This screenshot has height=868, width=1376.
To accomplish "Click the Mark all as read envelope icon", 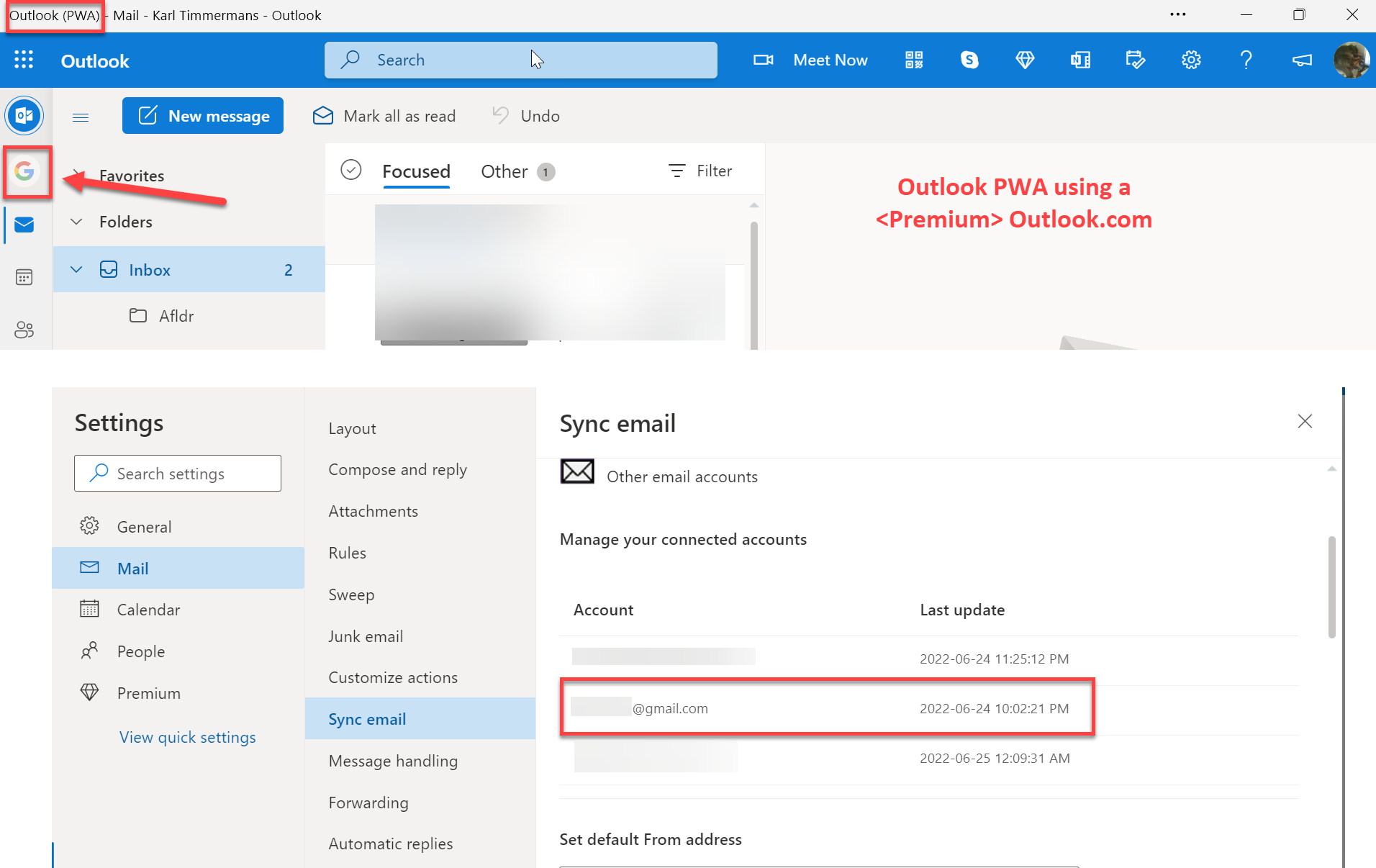I will (323, 115).
